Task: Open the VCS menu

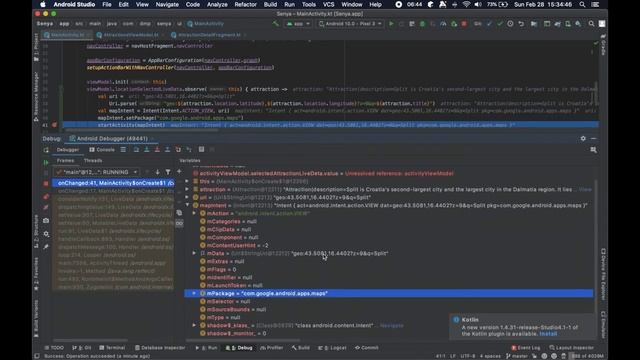Action: coord(329,4)
